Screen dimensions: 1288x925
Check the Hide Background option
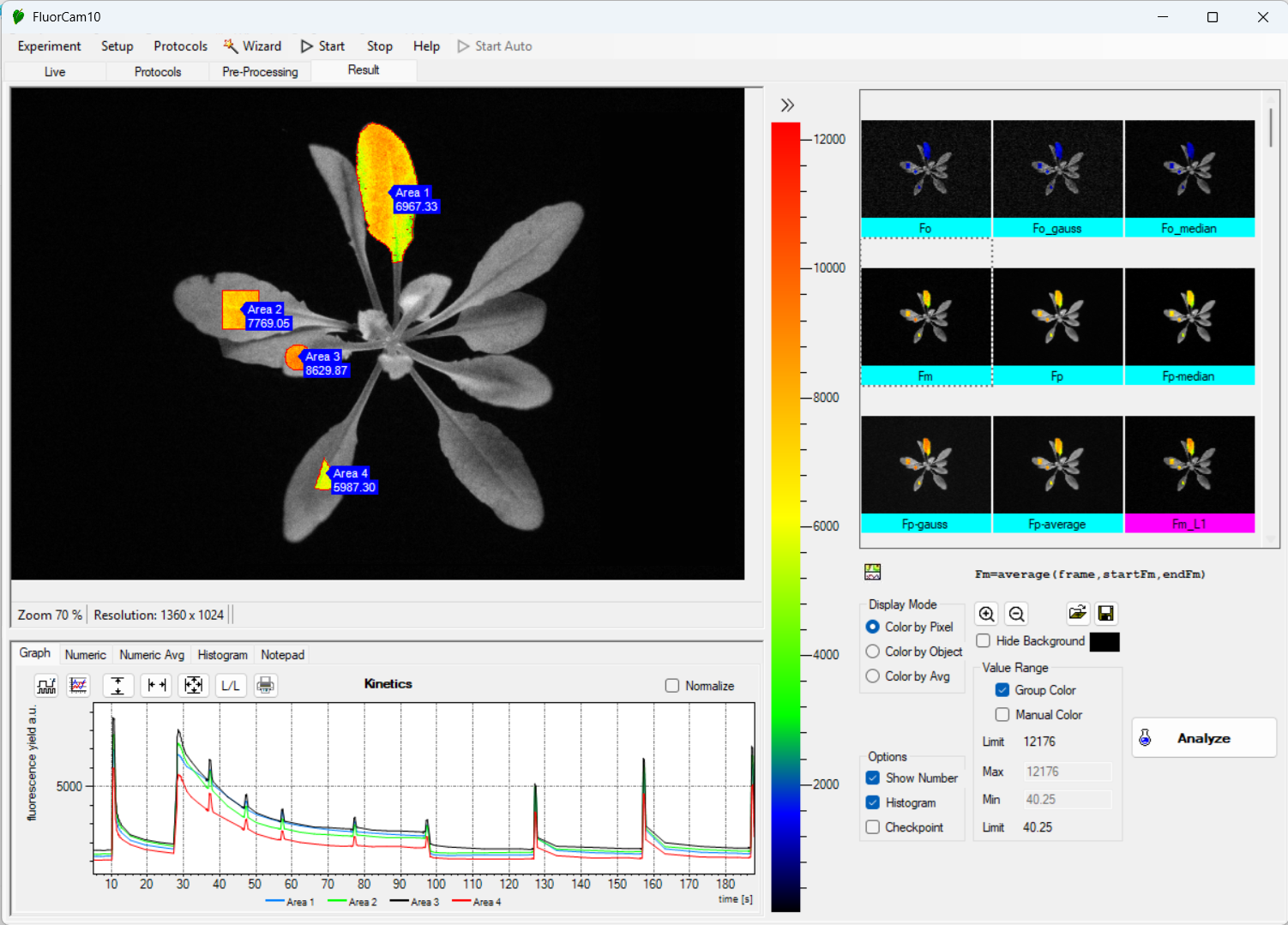click(984, 641)
